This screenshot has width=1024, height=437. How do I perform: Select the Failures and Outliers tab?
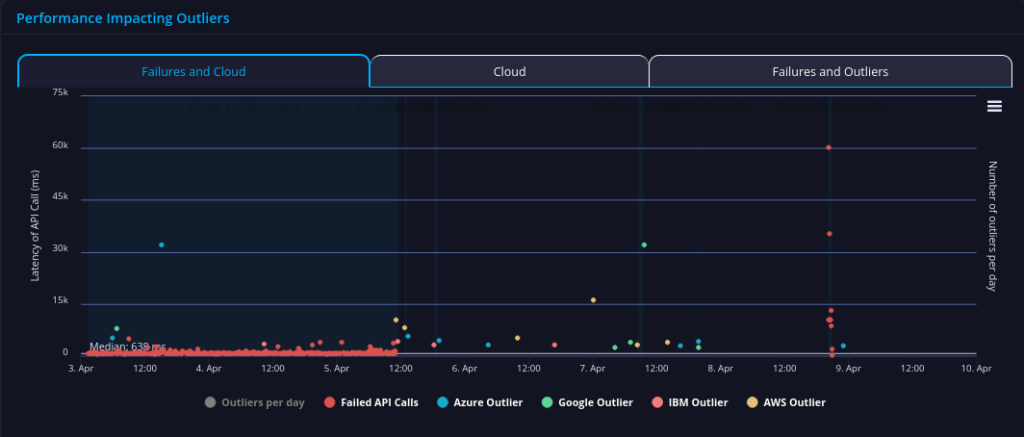830,72
